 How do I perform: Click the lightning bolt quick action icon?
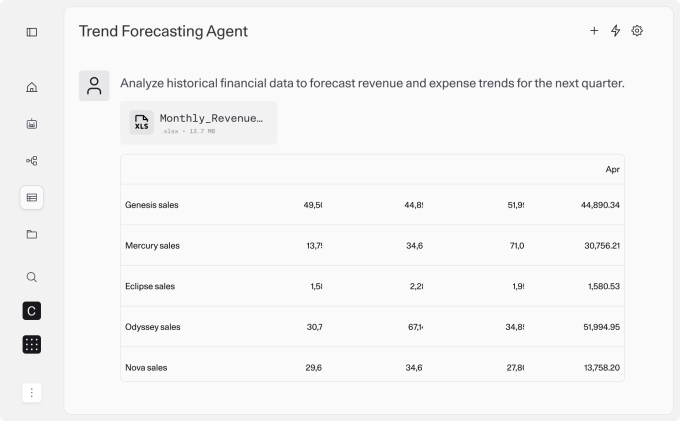(616, 31)
